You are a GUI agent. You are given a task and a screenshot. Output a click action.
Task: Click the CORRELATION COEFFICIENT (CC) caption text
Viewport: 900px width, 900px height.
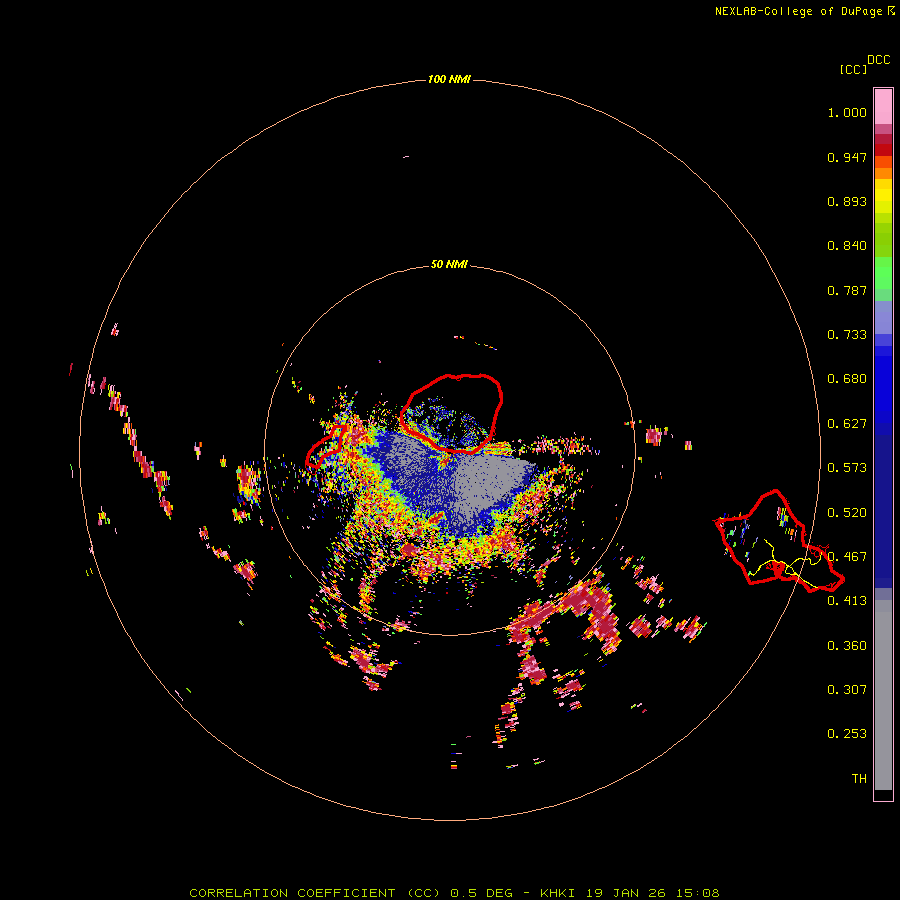[x=315, y=893]
